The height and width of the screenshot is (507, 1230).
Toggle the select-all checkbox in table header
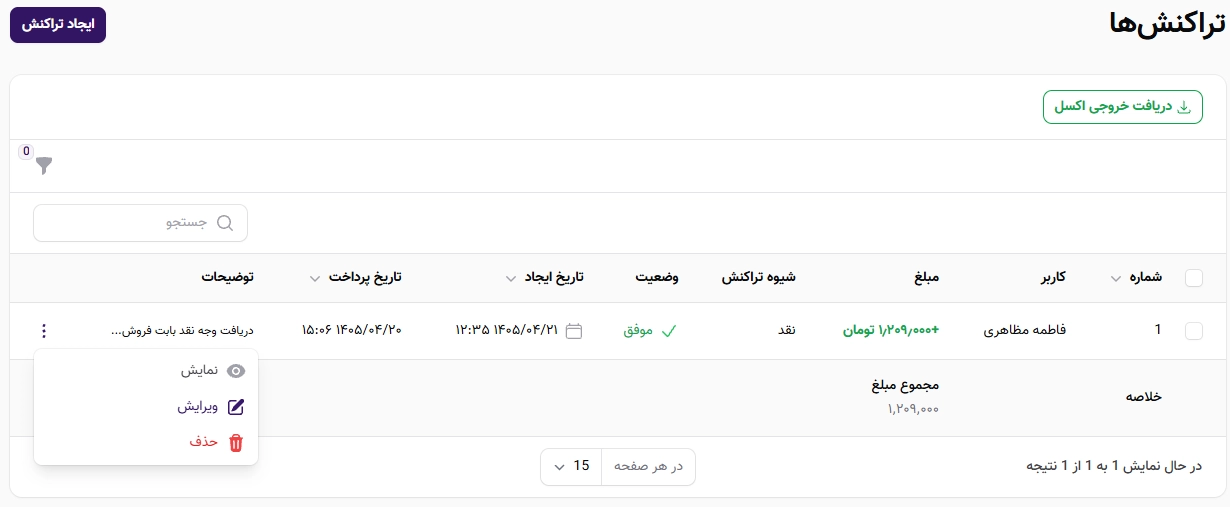click(1193, 278)
